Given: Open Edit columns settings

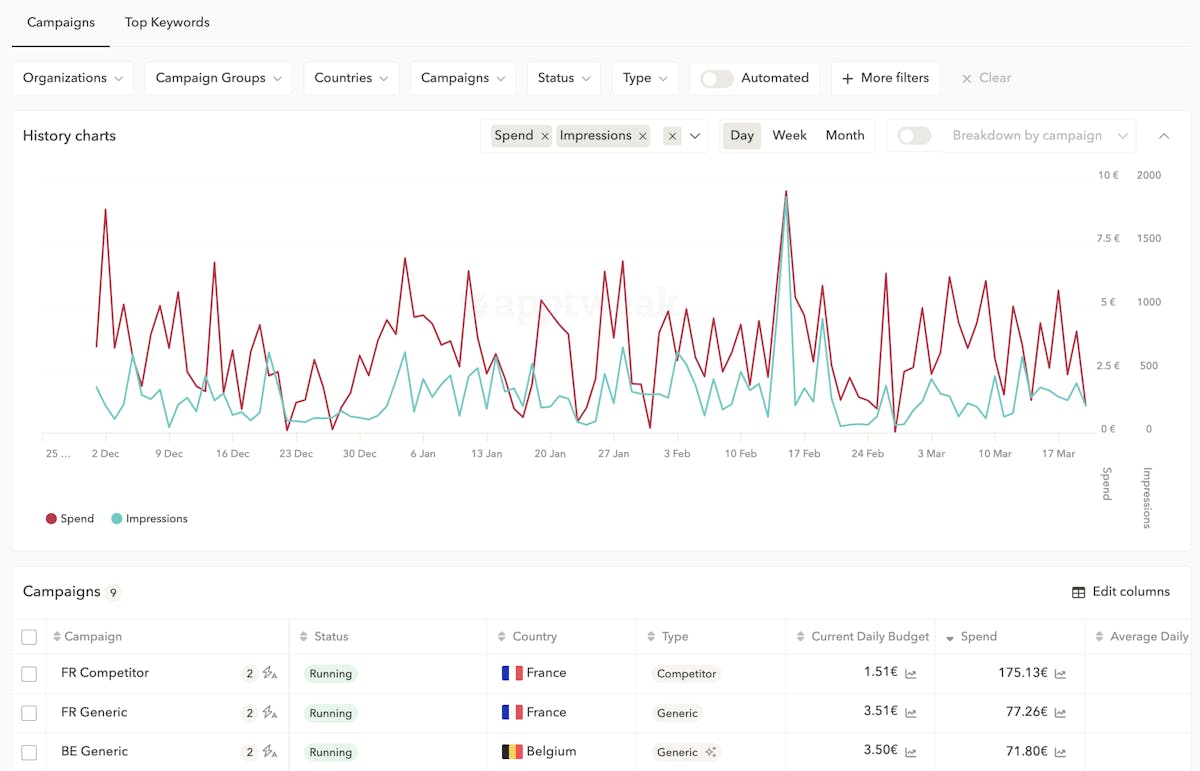Looking at the screenshot, I should (x=1120, y=592).
